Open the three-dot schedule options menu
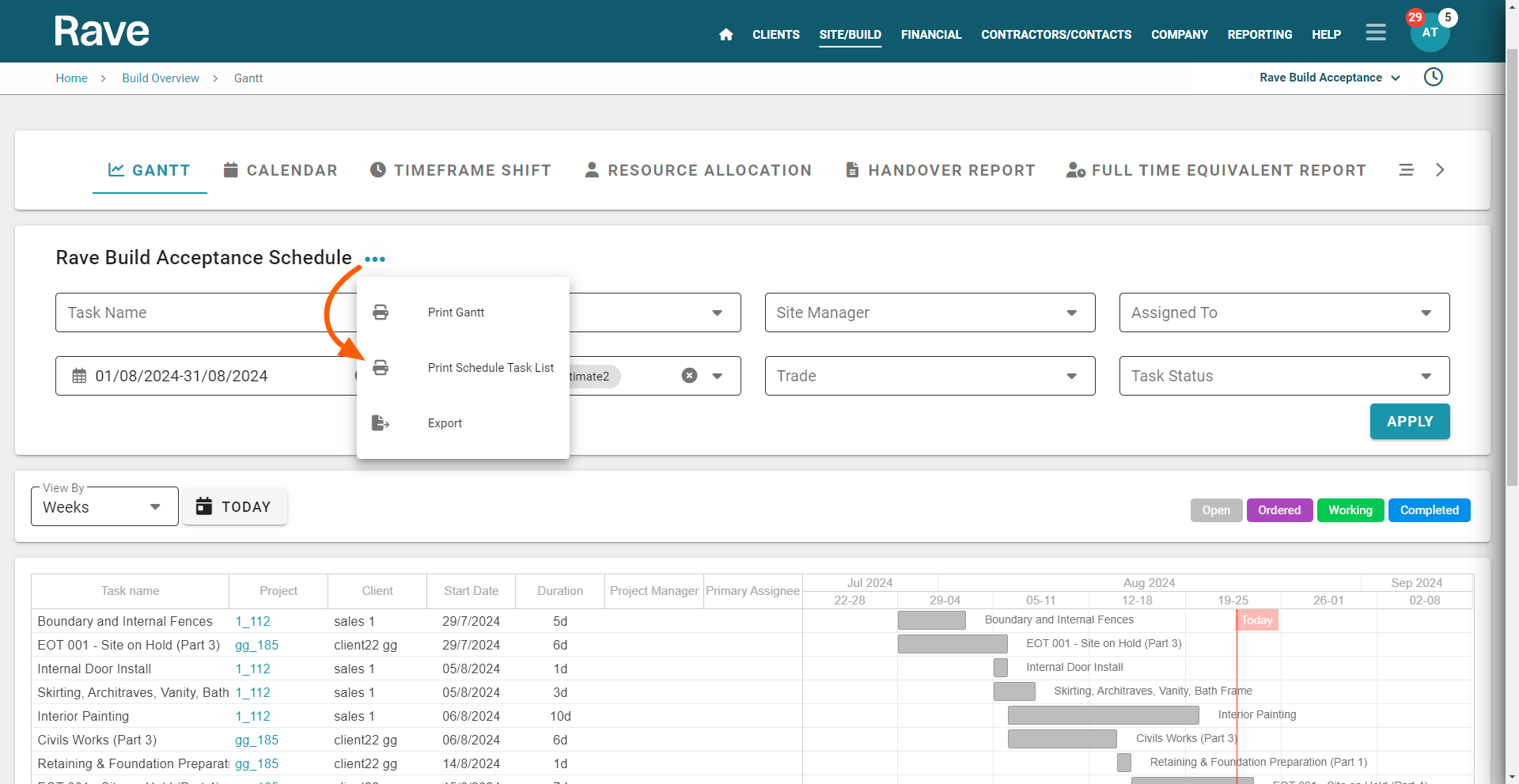Viewport: 1519px width, 784px height. tap(375, 259)
